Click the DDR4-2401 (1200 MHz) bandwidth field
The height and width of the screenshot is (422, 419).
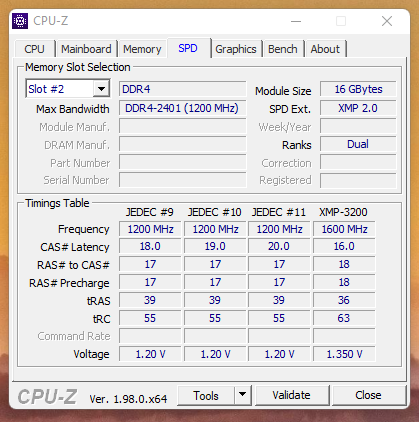(x=183, y=108)
